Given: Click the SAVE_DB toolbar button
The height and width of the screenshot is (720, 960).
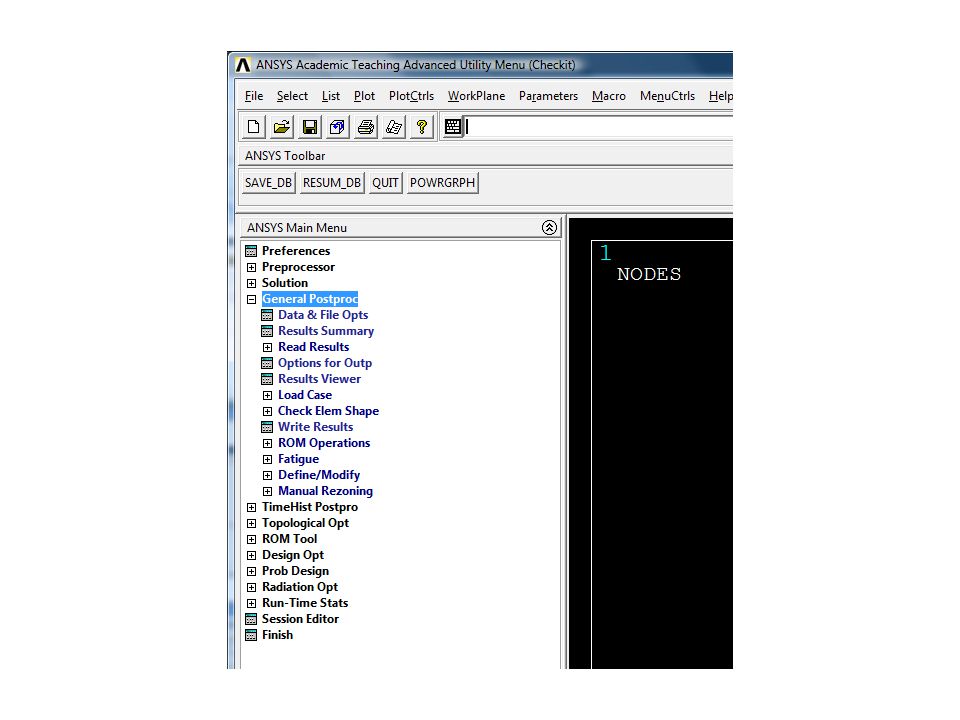Looking at the screenshot, I should tap(268, 182).
